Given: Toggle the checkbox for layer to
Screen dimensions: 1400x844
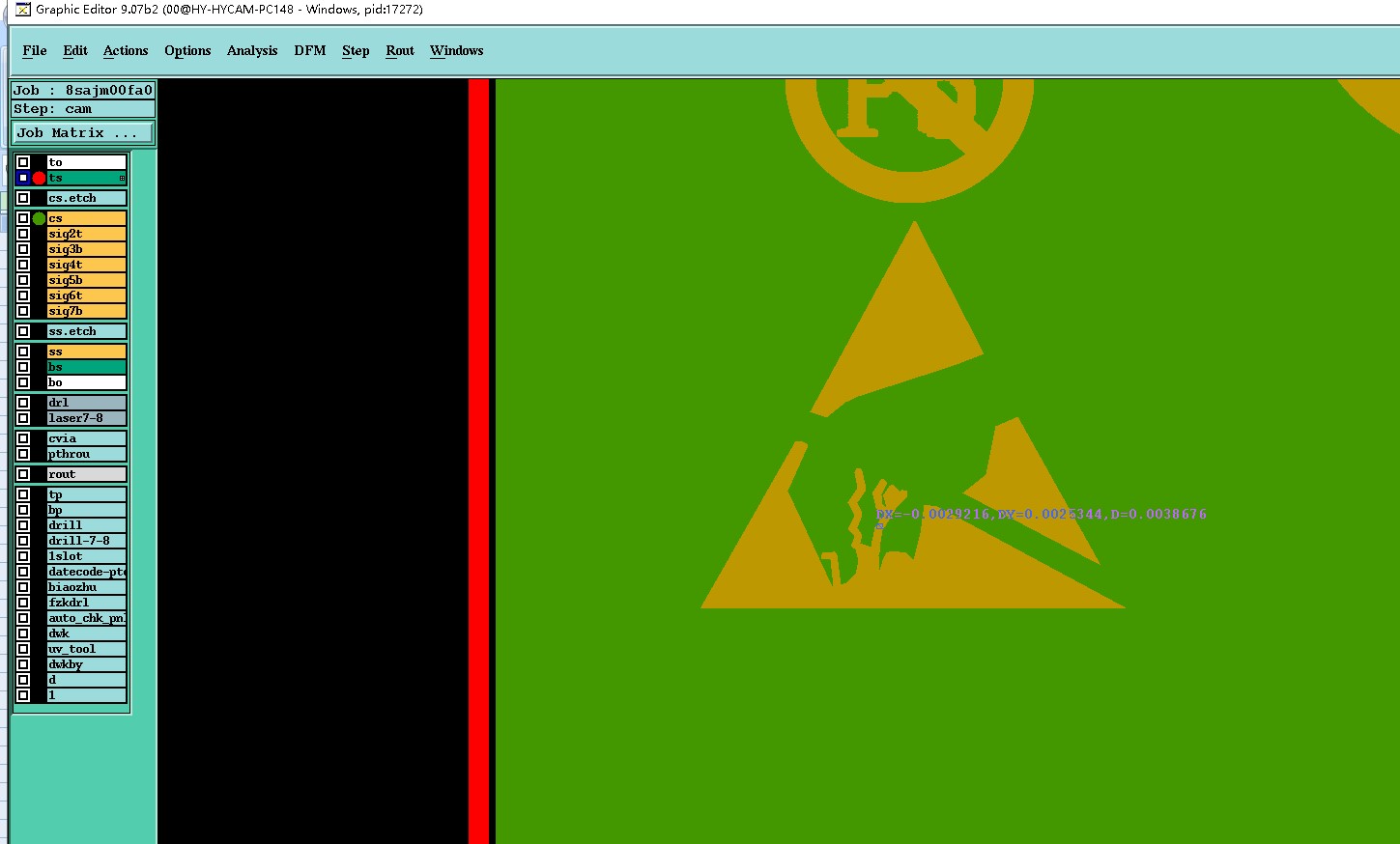Looking at the screenshot, I should [23, 162].
